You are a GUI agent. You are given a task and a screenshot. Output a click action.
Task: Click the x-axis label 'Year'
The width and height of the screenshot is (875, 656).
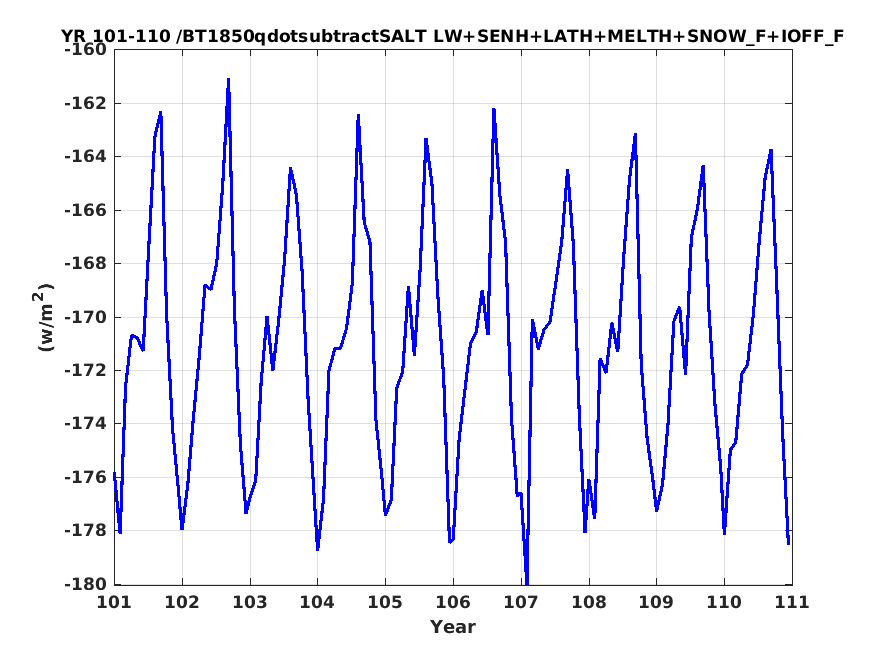pyautogui.click(x=453, y=627)
